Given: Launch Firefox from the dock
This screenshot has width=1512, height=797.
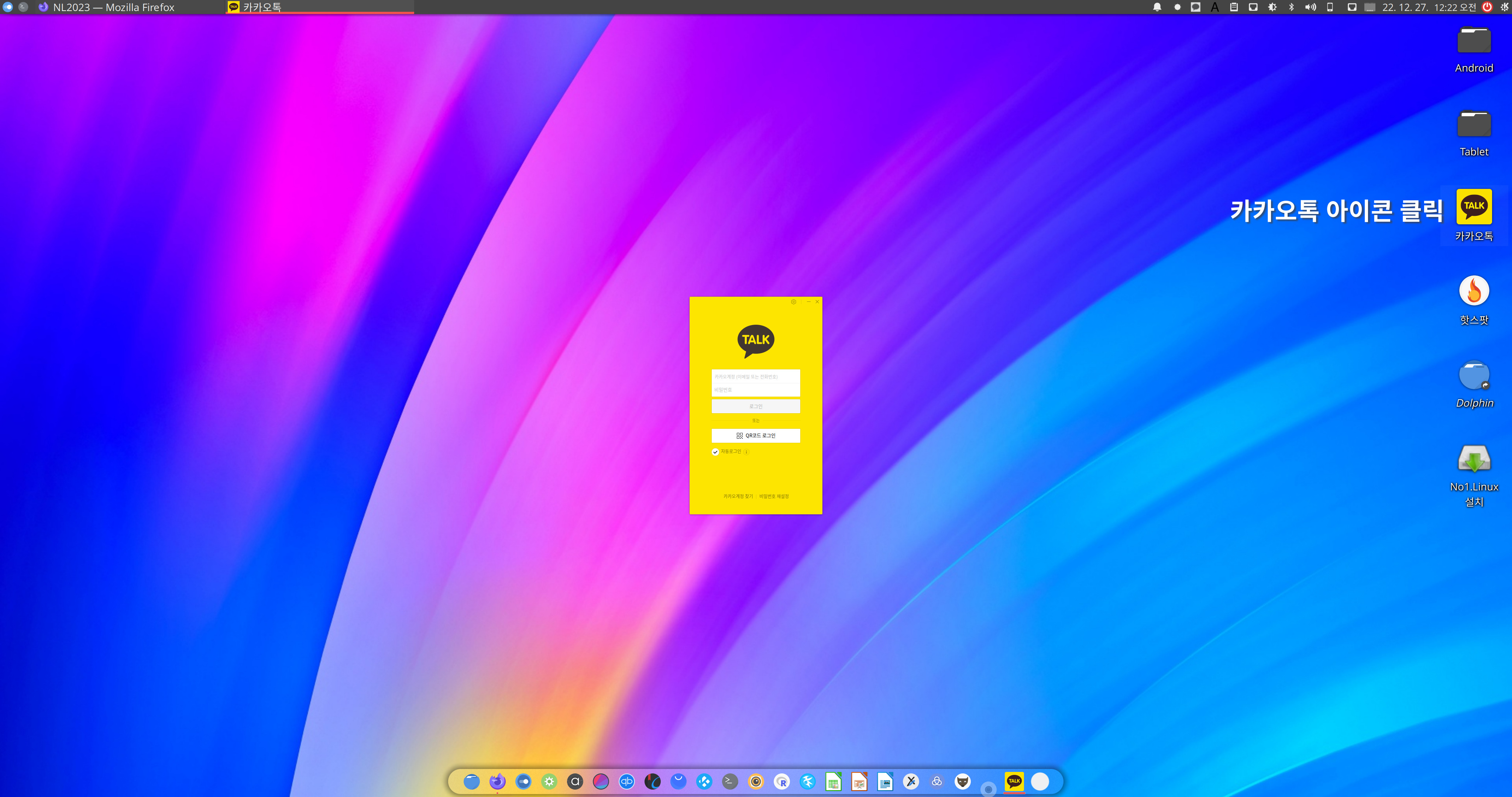Looking at the screenshot, I should pos(497,781).
